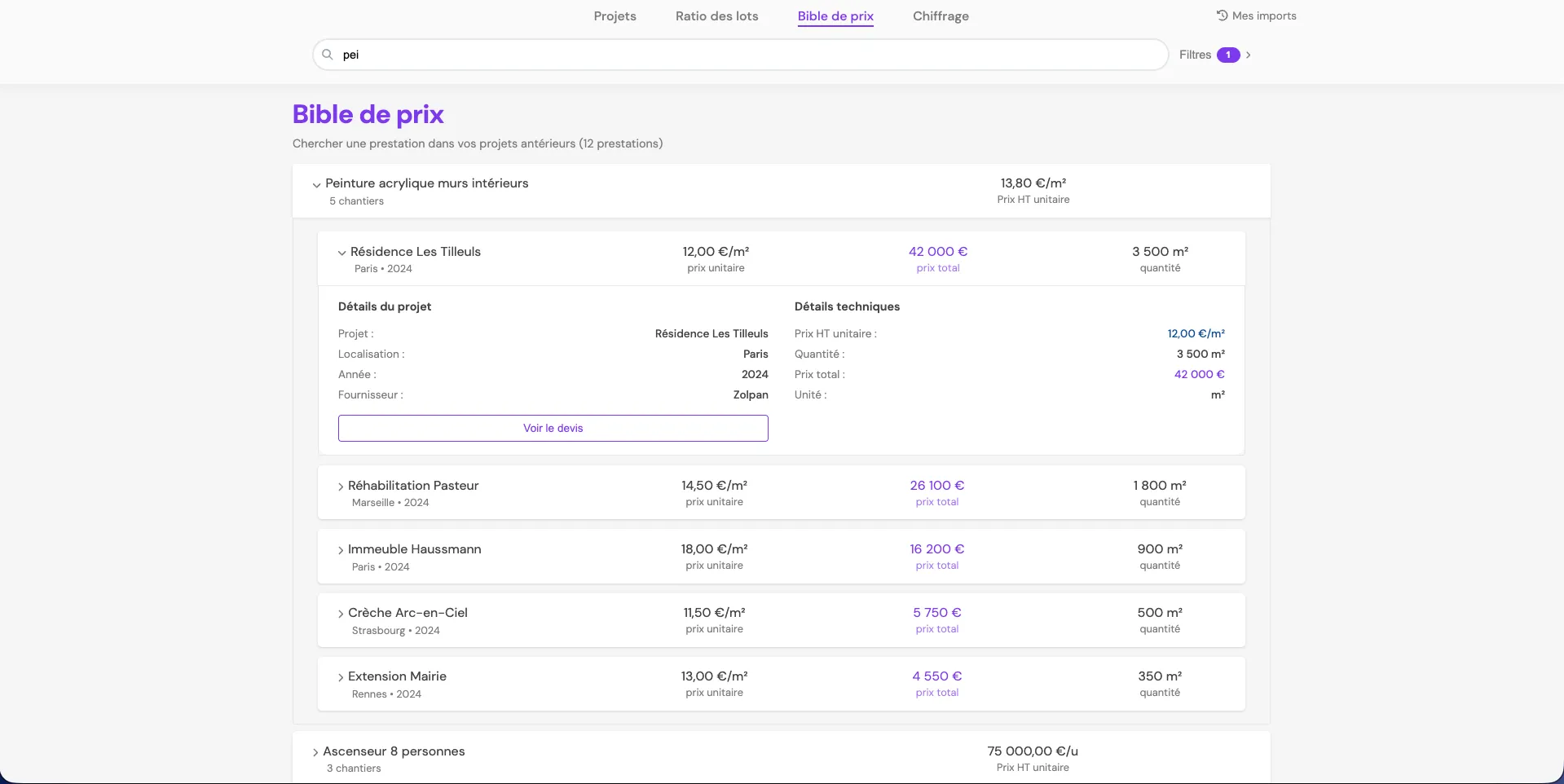Click the Mes imports history icon
Screen dimensions: 1564x784
(x=1222, y=15)
